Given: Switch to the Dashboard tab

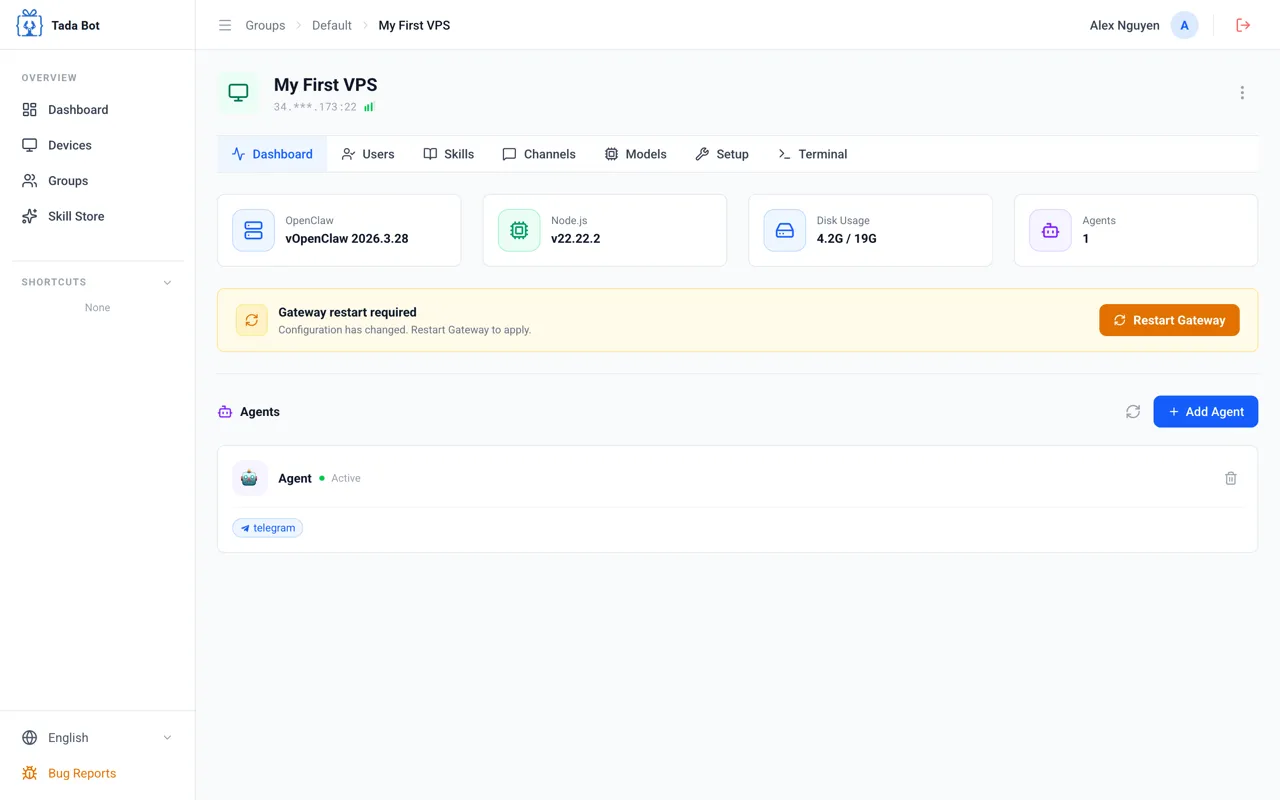Looking at the screenshot, I should point(272,154).
